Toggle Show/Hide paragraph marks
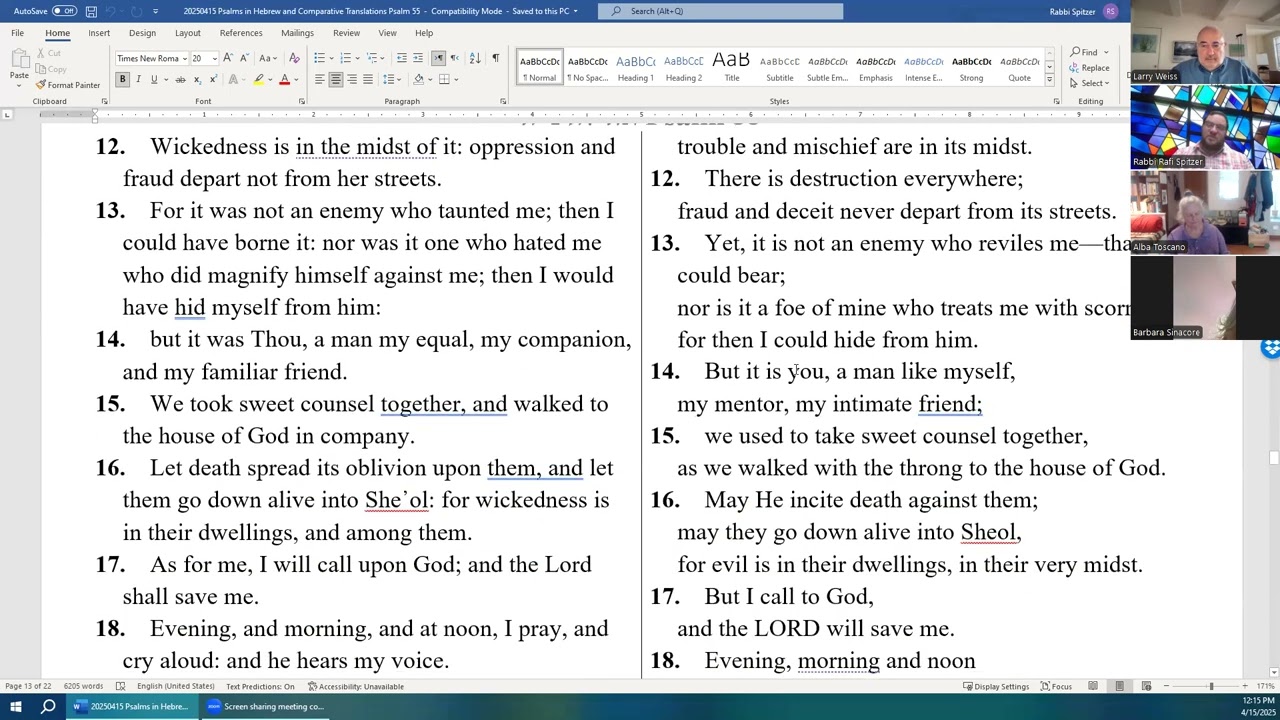1280x720 pixels. 495,58
